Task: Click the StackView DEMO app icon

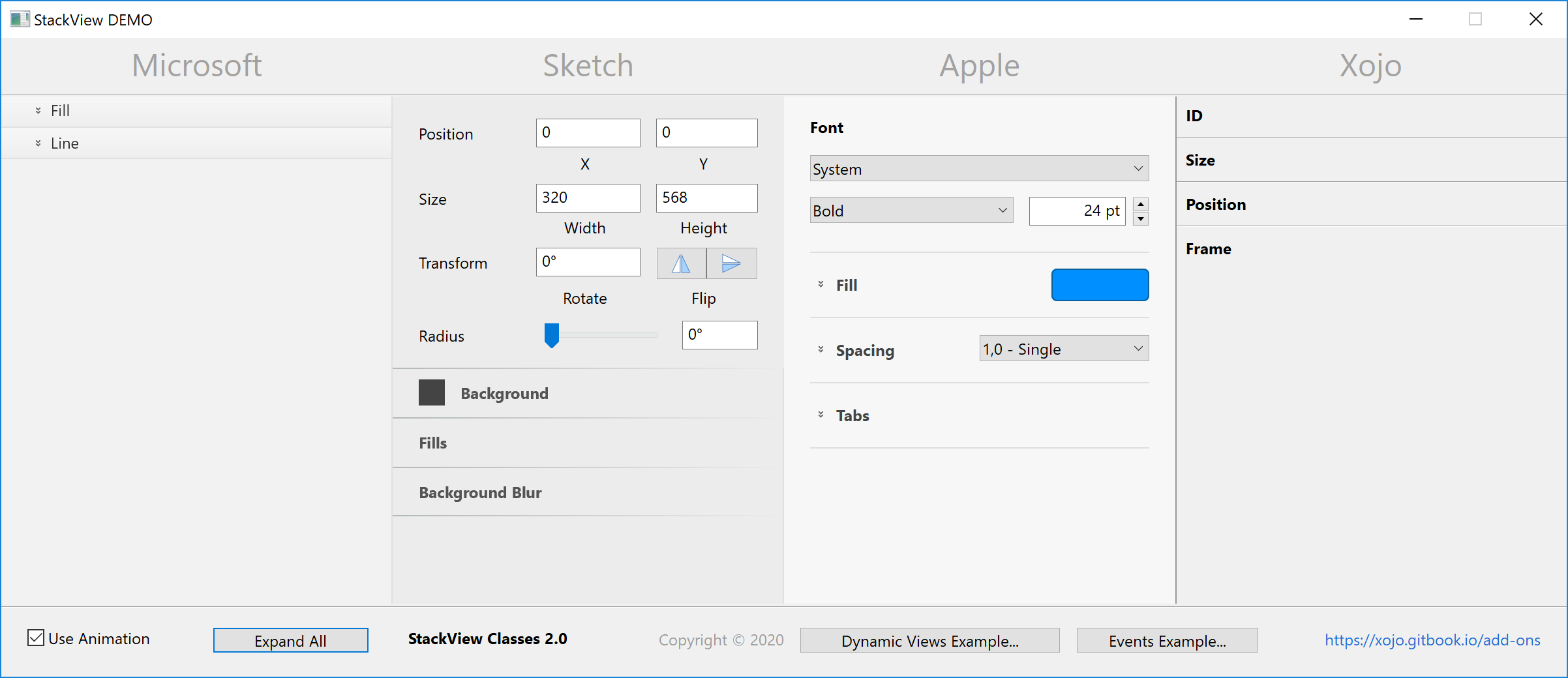Action: (20, 20)
